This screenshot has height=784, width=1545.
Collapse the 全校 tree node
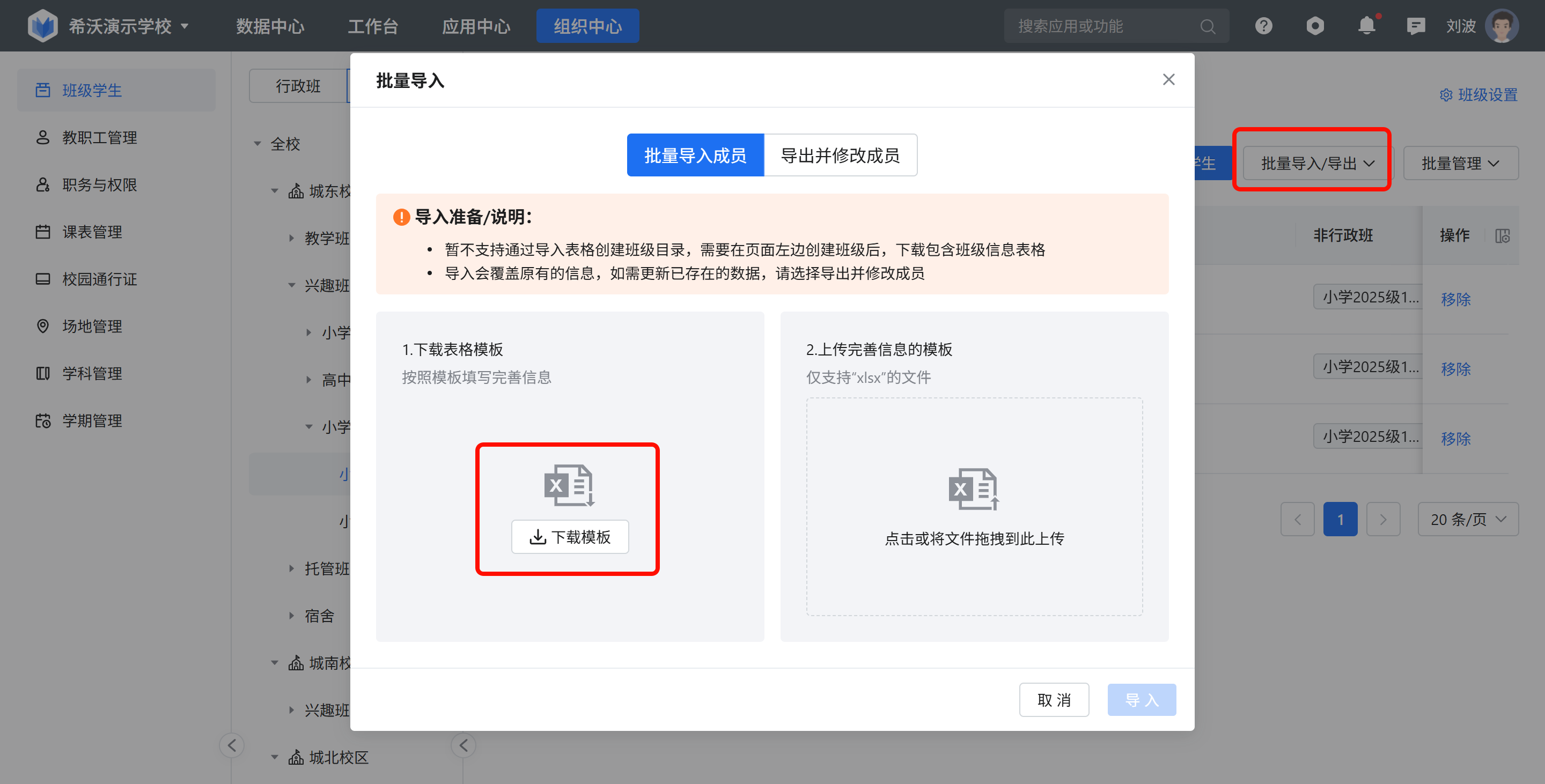(x=258, y=144)
